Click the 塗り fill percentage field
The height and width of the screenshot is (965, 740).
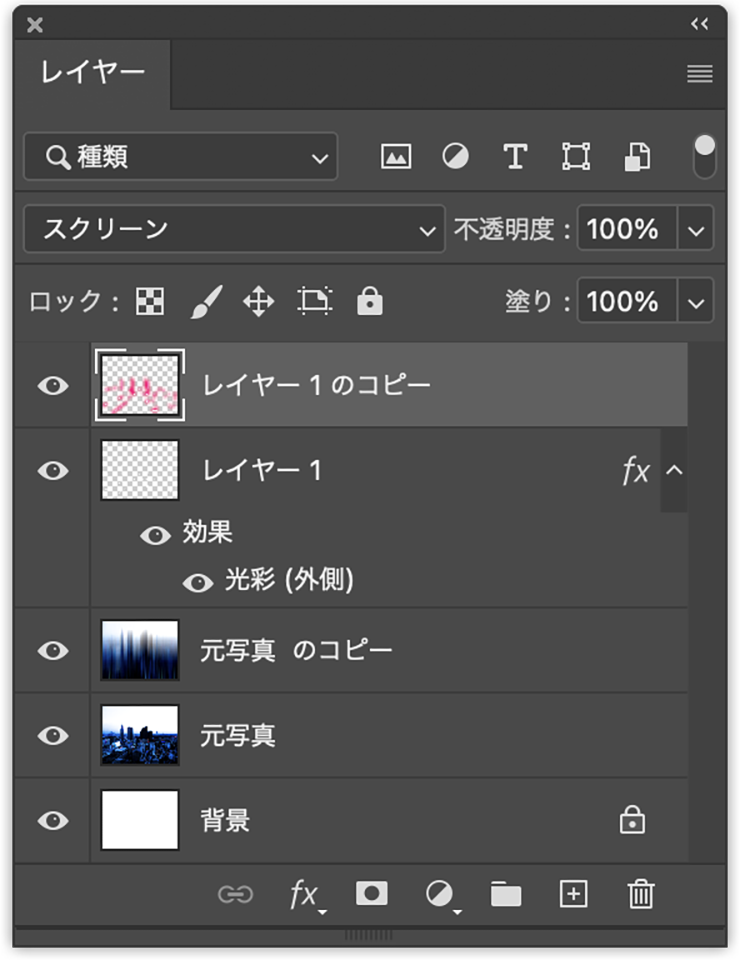626,301
